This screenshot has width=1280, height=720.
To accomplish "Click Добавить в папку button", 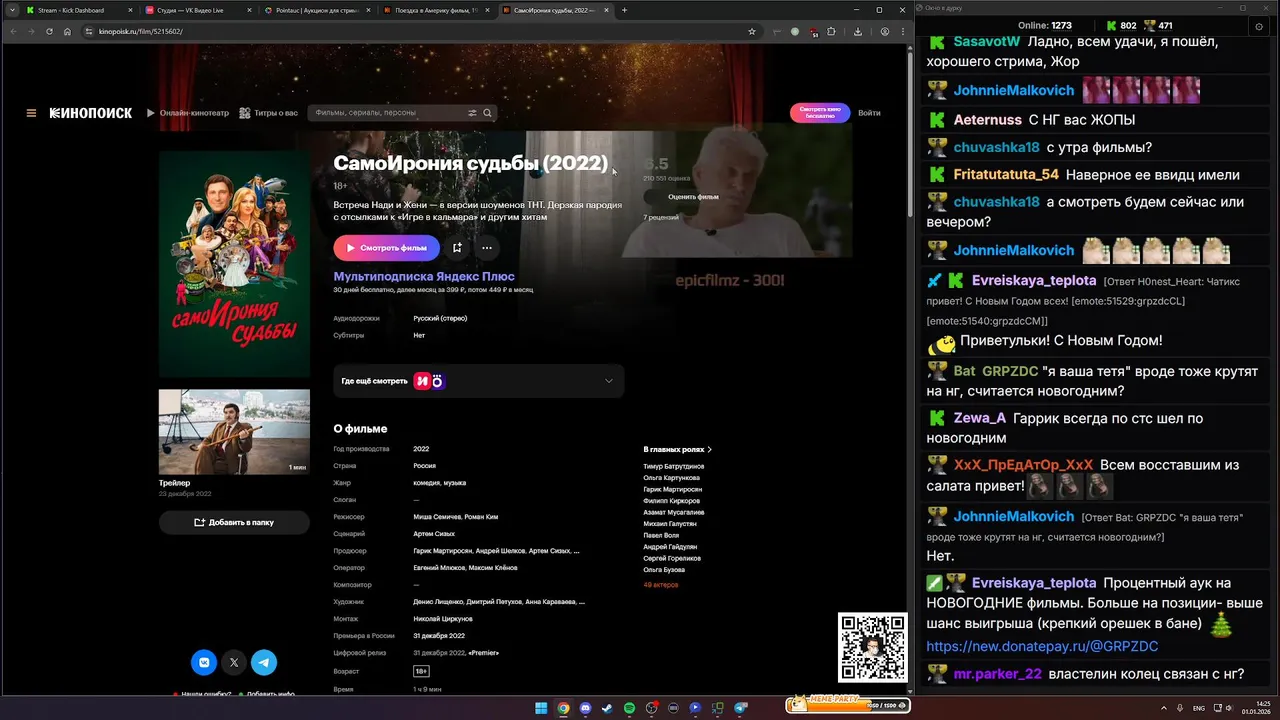I will tap(234, 522).
